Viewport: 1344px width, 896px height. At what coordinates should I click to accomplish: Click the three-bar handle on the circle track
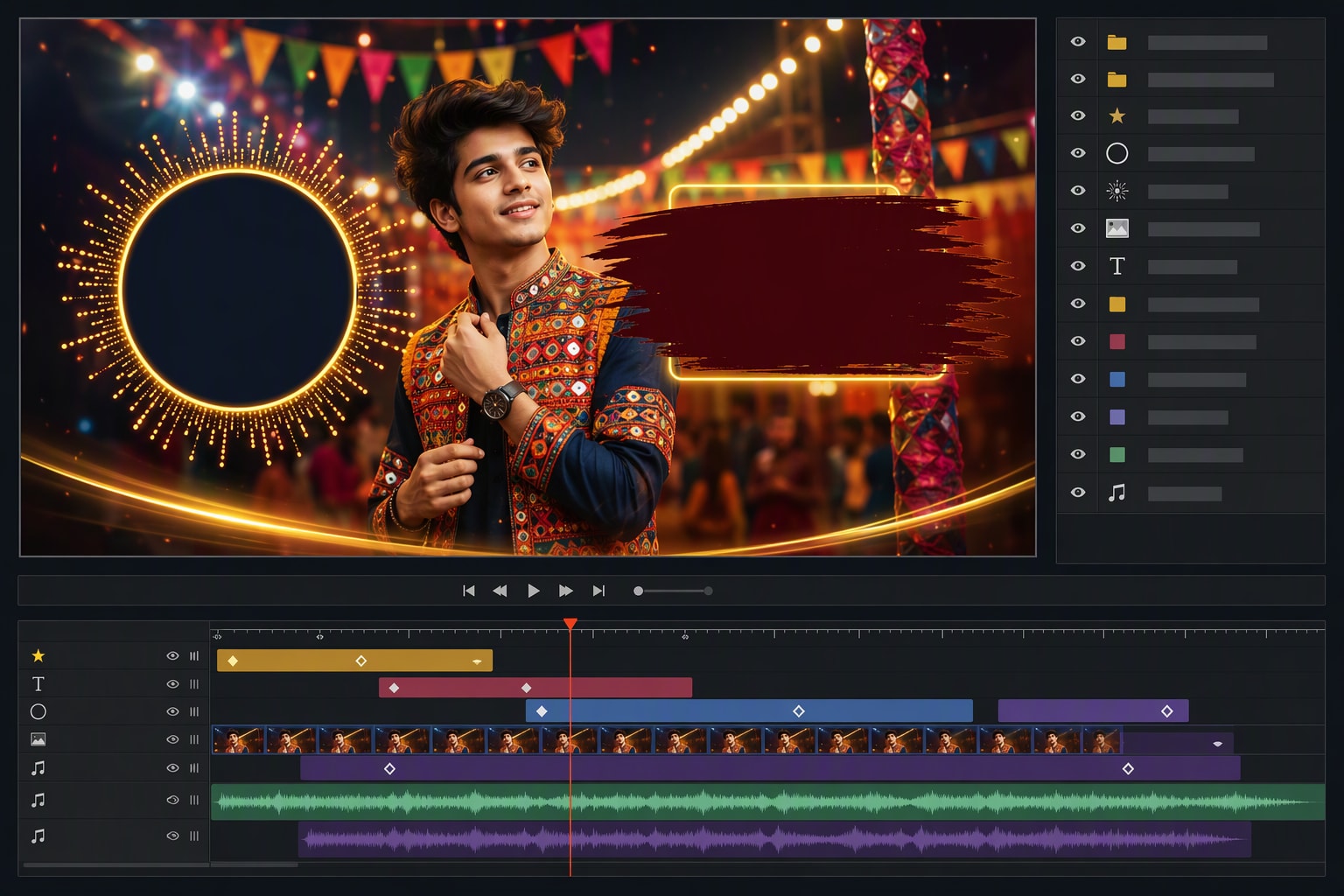pyautogui.click(x=194, y=711)
